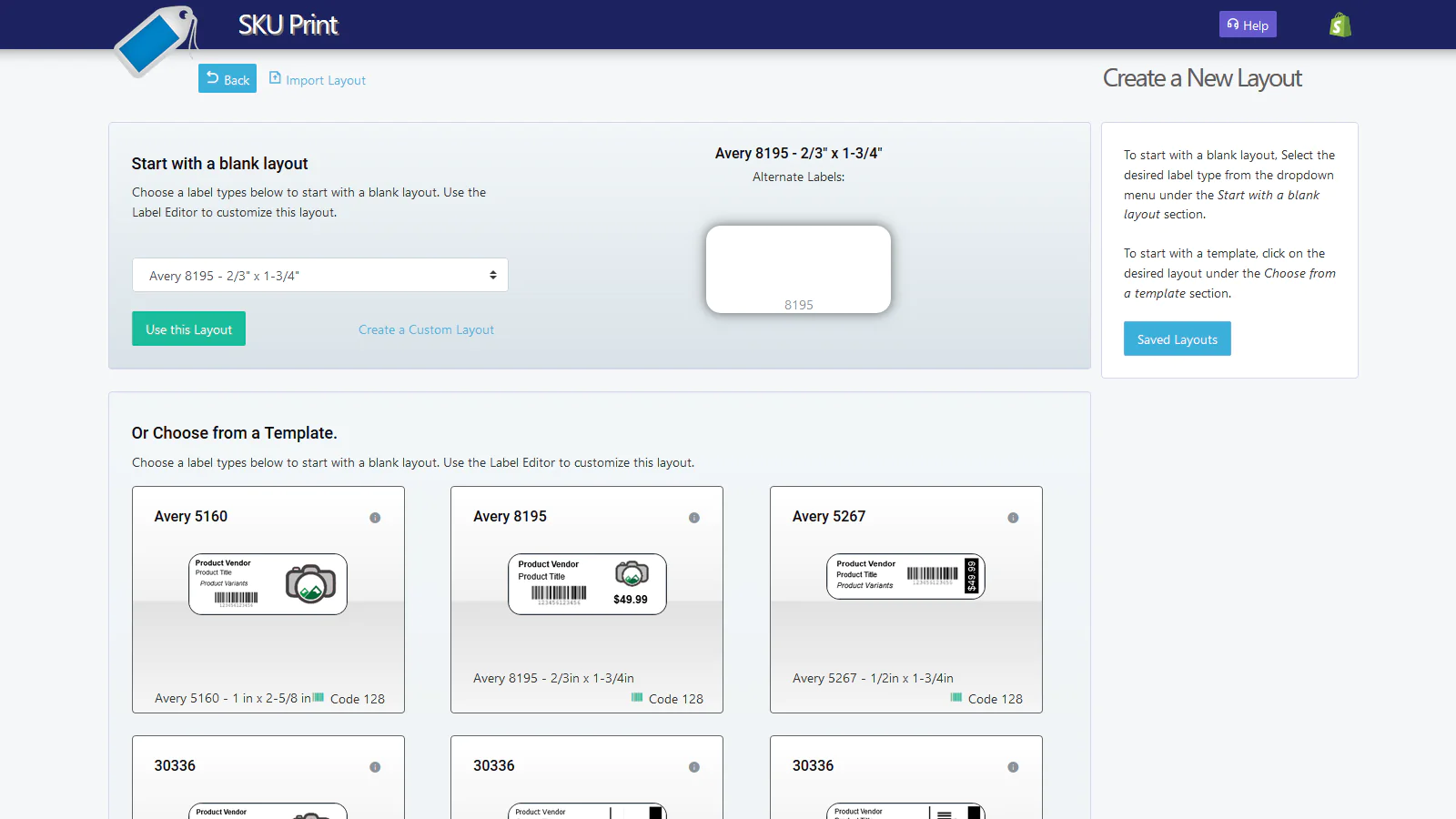1456x819 pixels.
Task: View info icon on Avery 5267 template
Action: (1014, 519)
